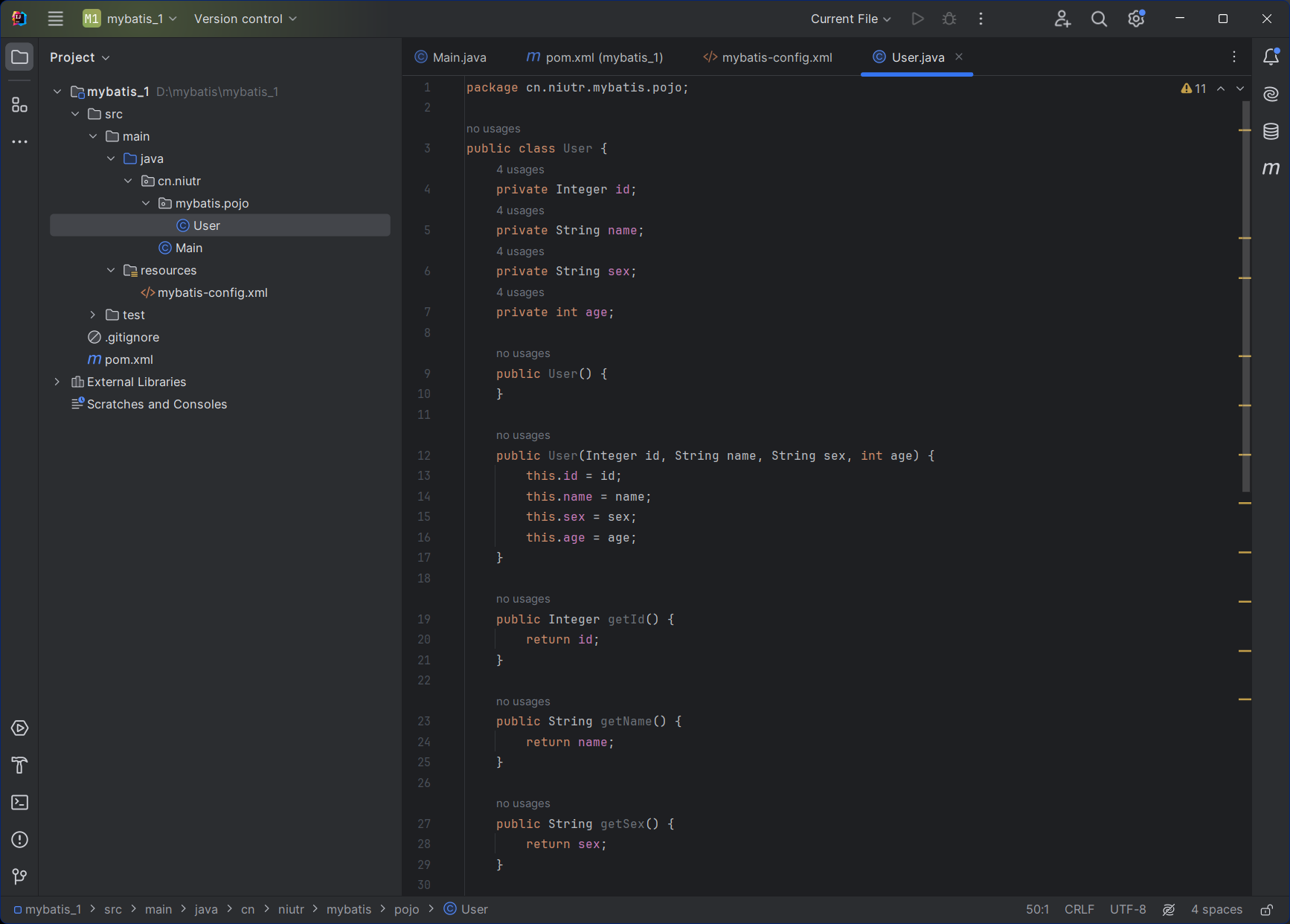The image size is (1290, 924).
Task: Expand the test folder
Action: coord(93,315)
